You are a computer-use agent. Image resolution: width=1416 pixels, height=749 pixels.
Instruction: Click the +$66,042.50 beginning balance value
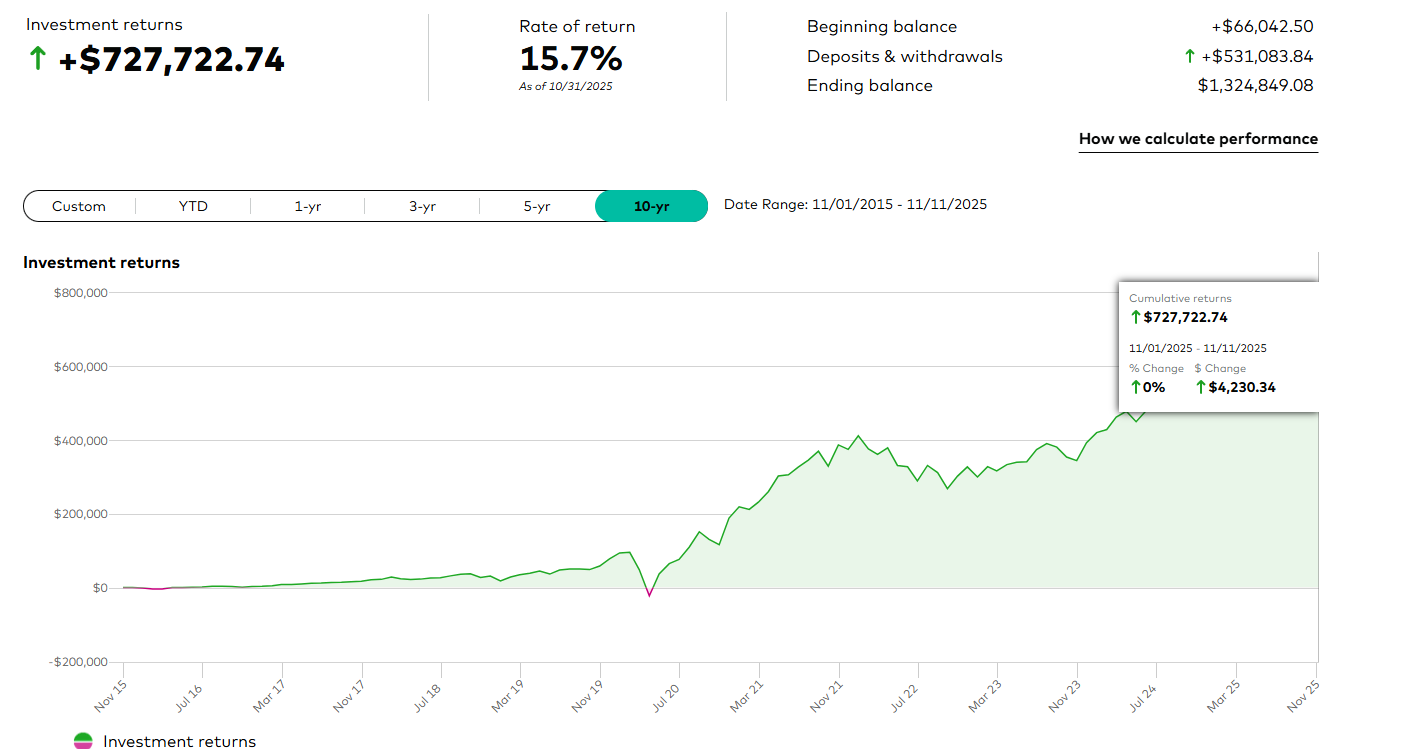pyautogui.click(x=1261, y=27)
